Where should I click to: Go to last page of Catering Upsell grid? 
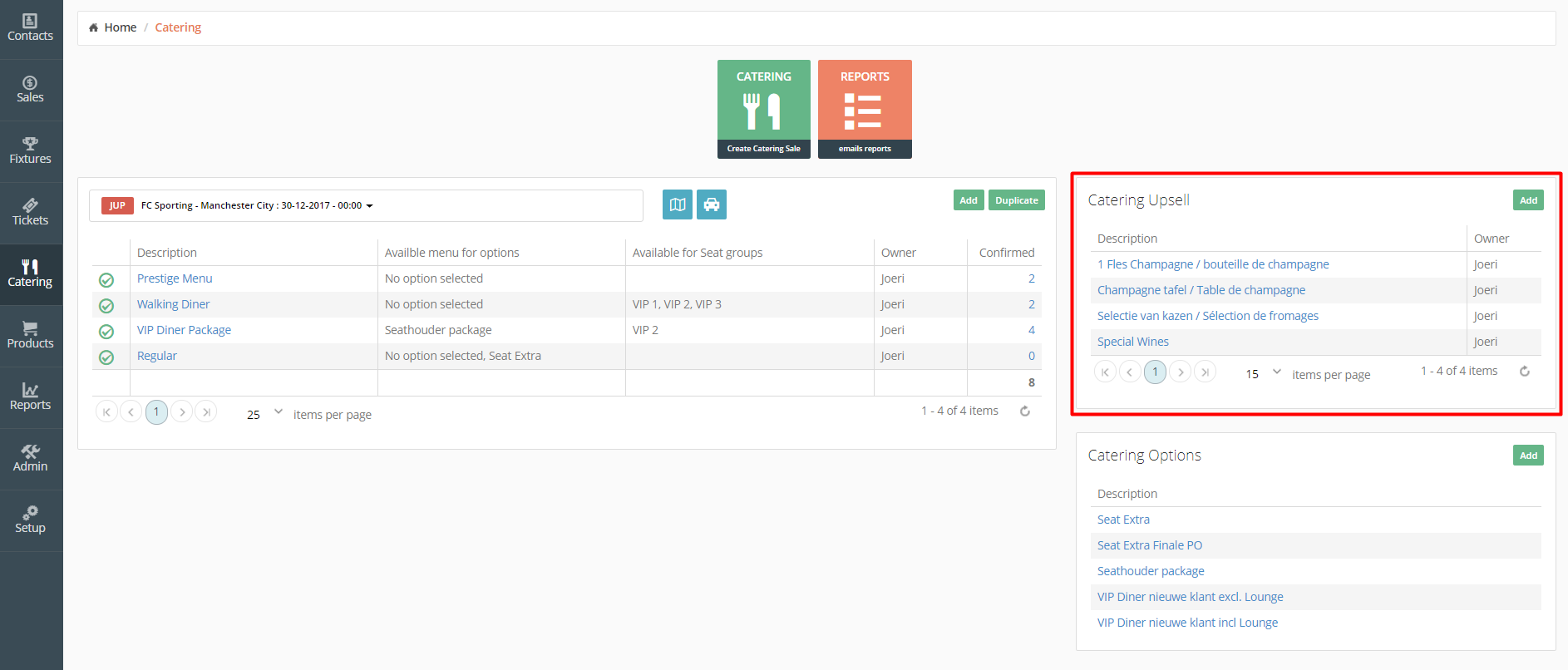pyautogui.click(x=1205, y=372)
